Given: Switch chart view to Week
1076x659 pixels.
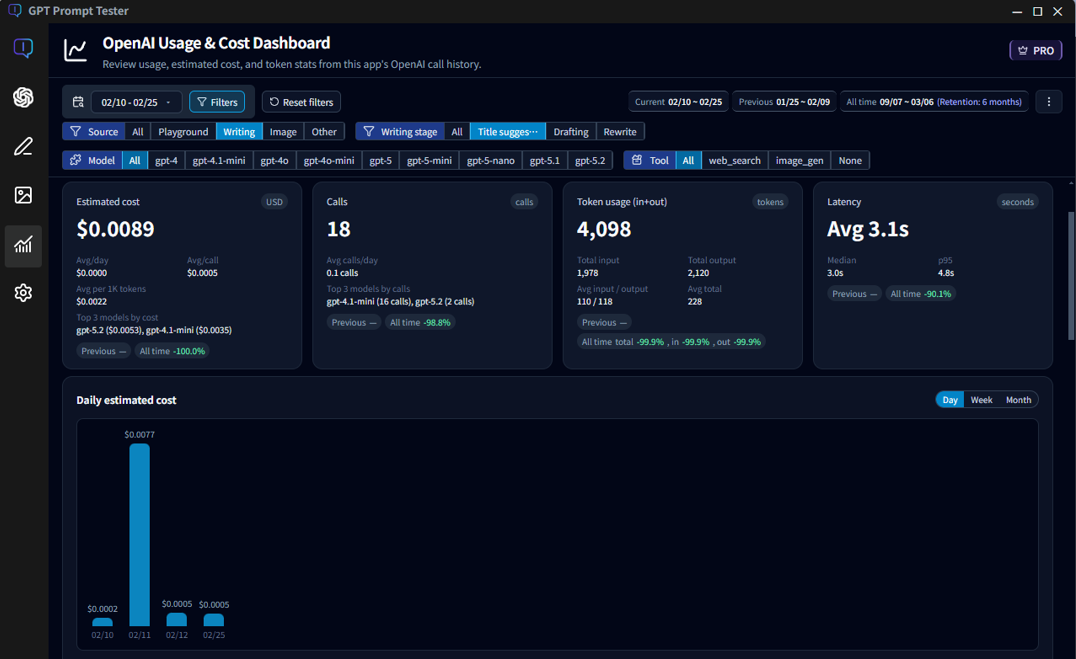Looking at the screenshot, I should pyautogui.click(x=981, y=399).
